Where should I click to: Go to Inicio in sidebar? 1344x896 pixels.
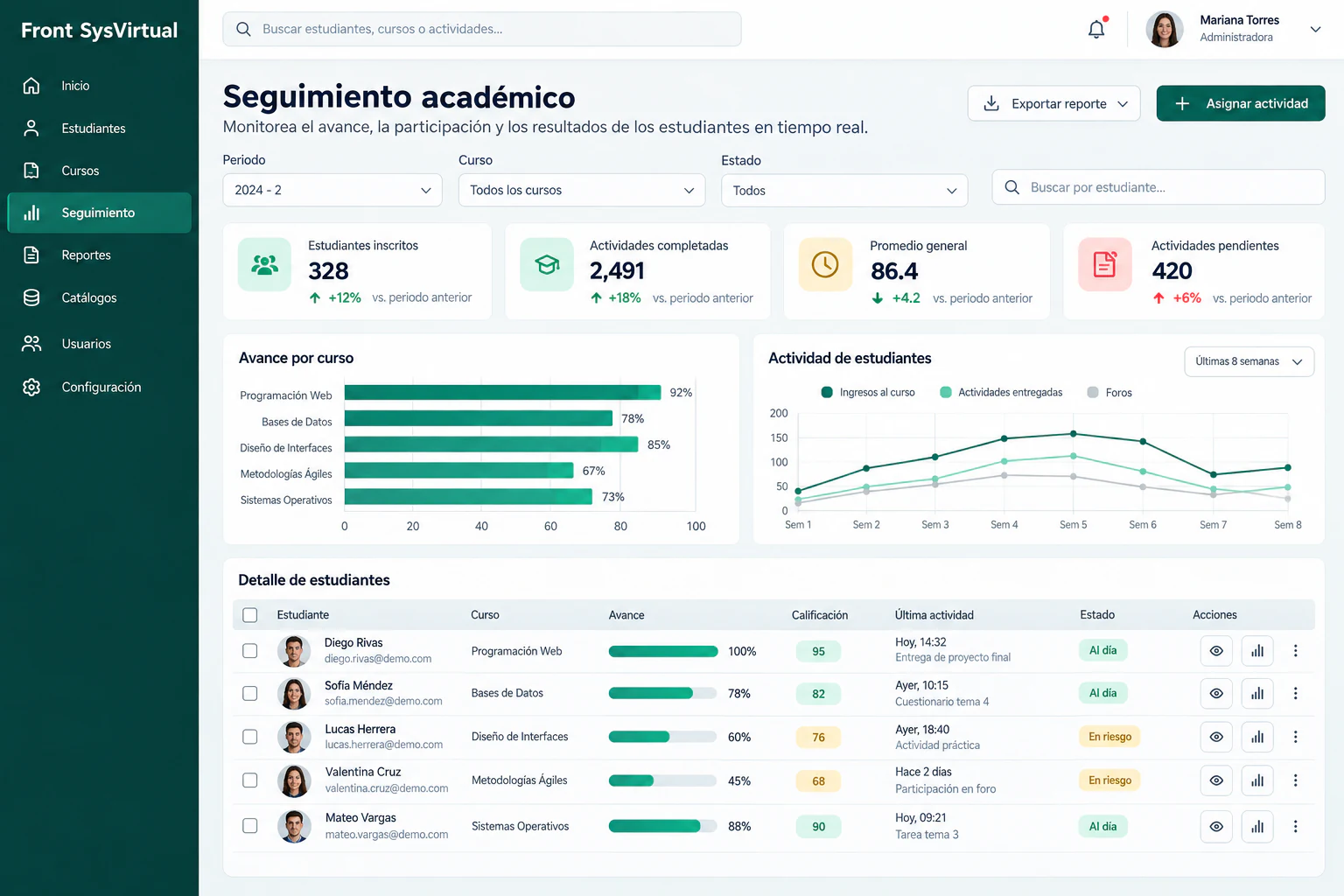click(x=100, y=86)
